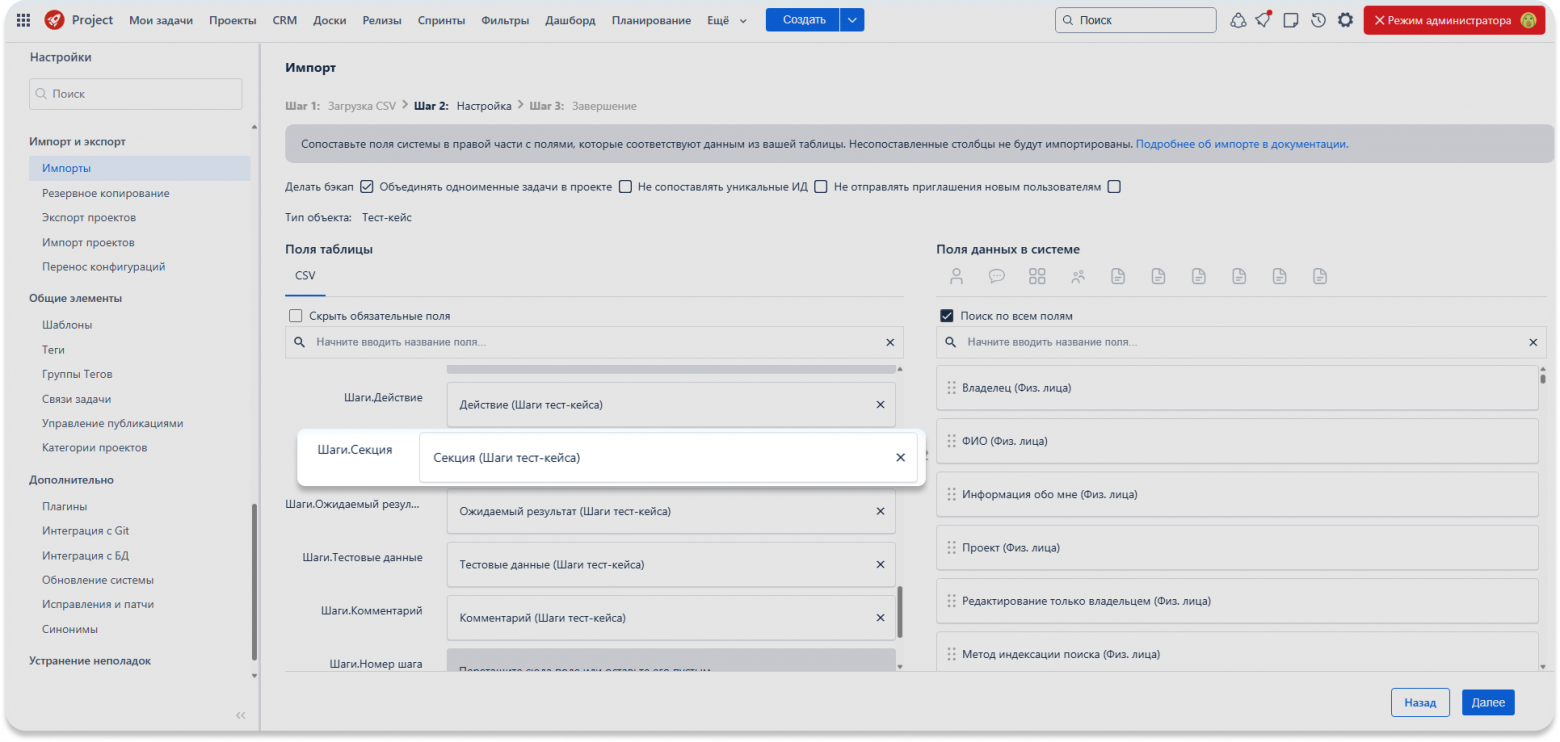The height and width of the screenshot is (742, 1560).
Task: Open the connections triangle icon in header
Action: click(x=1238, y=20)
